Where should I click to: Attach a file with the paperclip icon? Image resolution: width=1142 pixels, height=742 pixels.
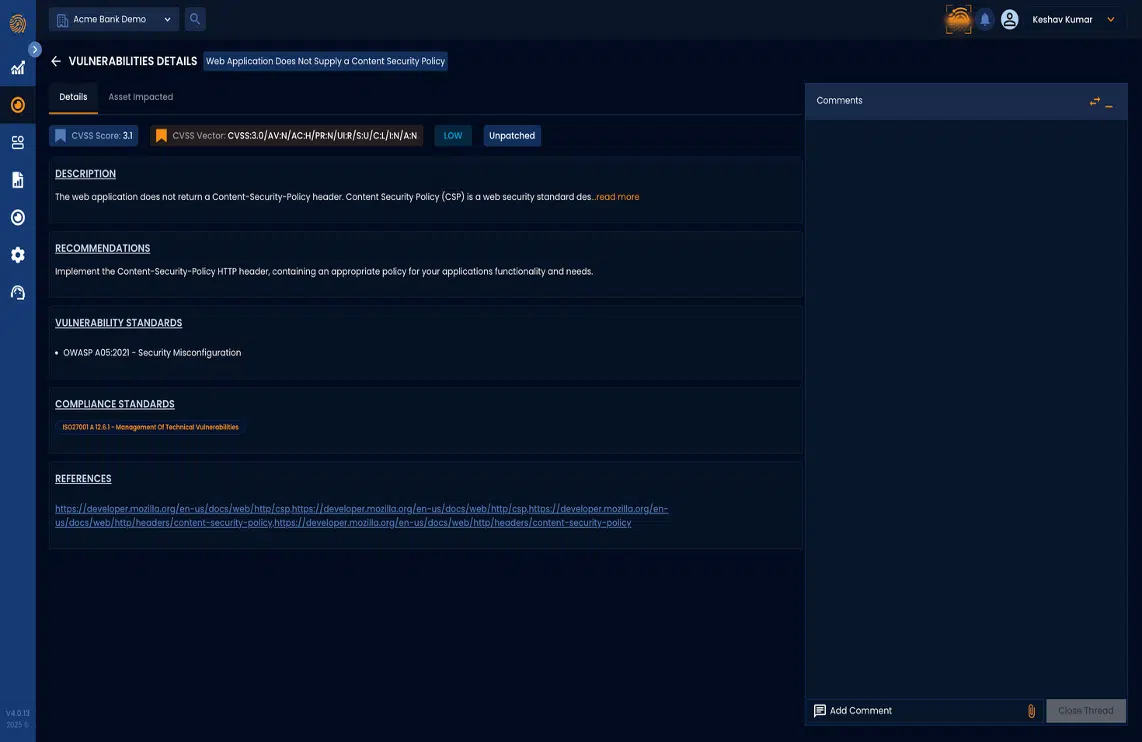1031,711
